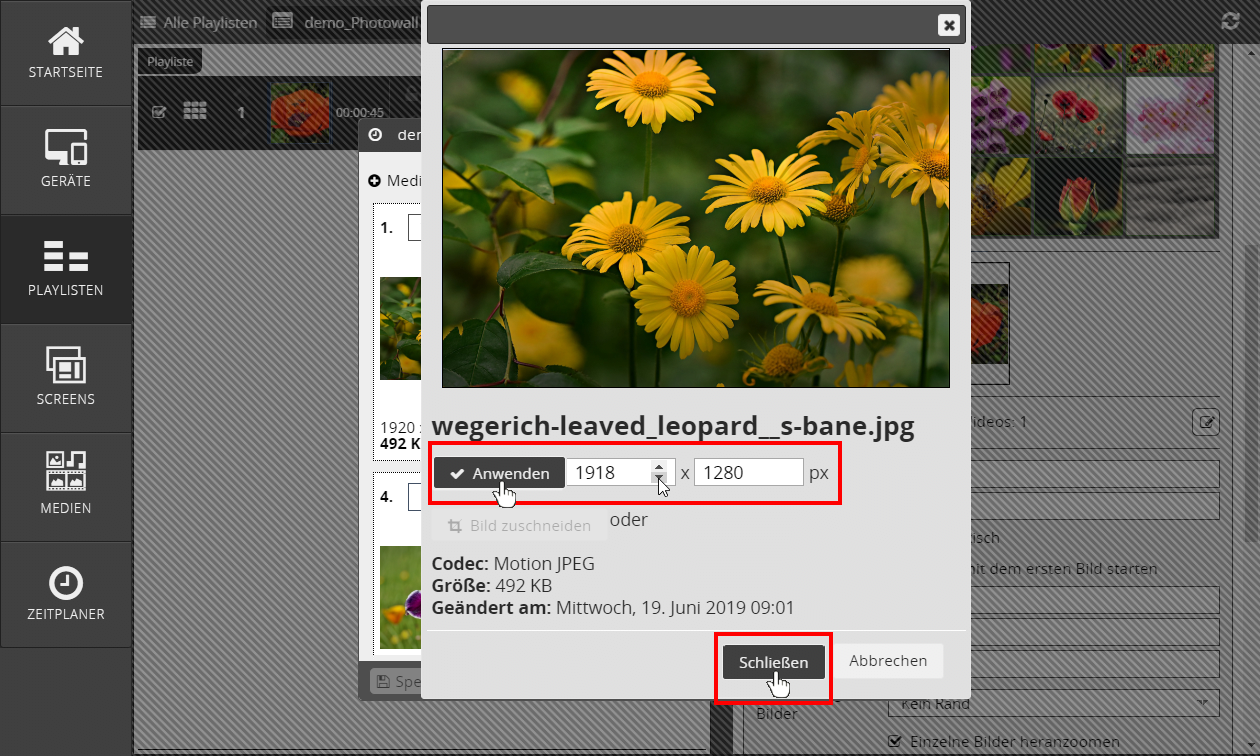Click the refresh icon at top right
1260x756 pixels.
pos(1230,21)
